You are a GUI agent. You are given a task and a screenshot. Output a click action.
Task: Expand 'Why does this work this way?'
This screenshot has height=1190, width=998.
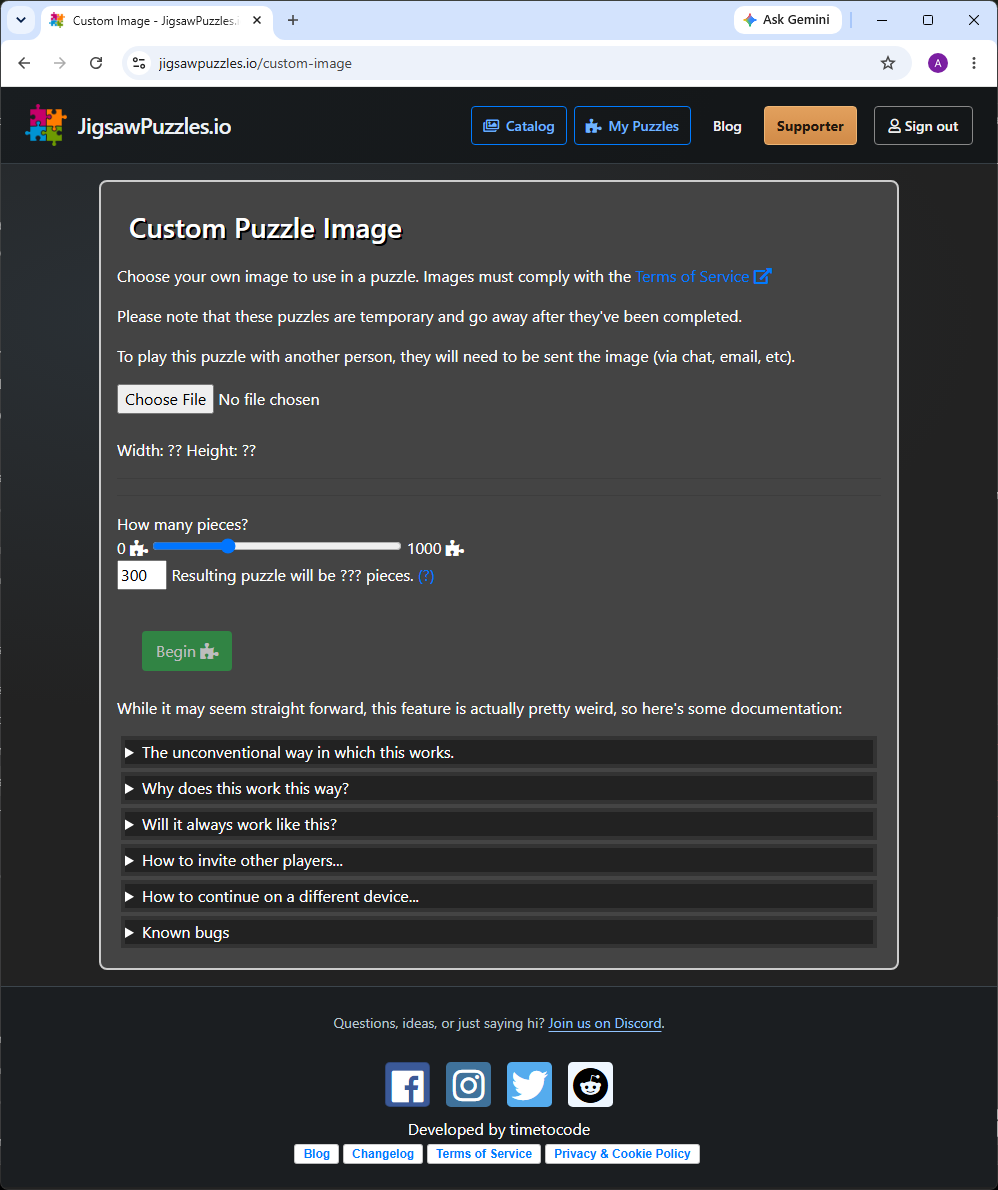click(x=499, y=789)
